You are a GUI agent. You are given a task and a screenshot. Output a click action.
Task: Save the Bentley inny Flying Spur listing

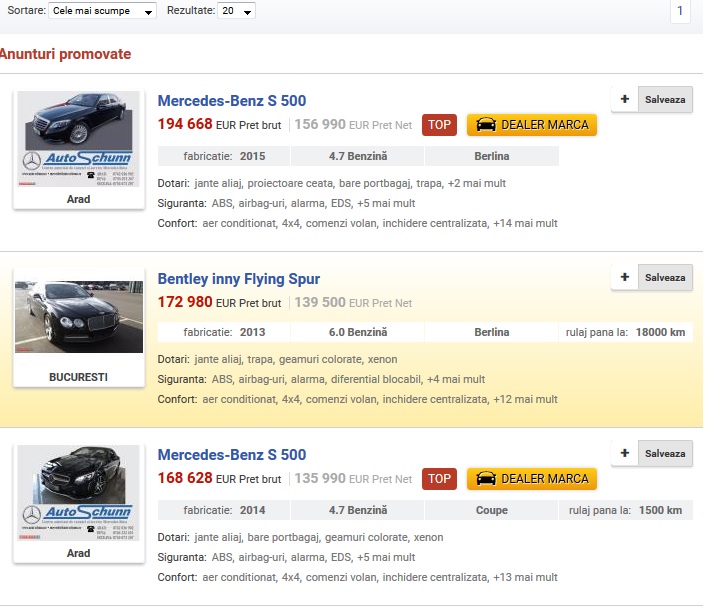pyautogui.click(x=665, y=277)
